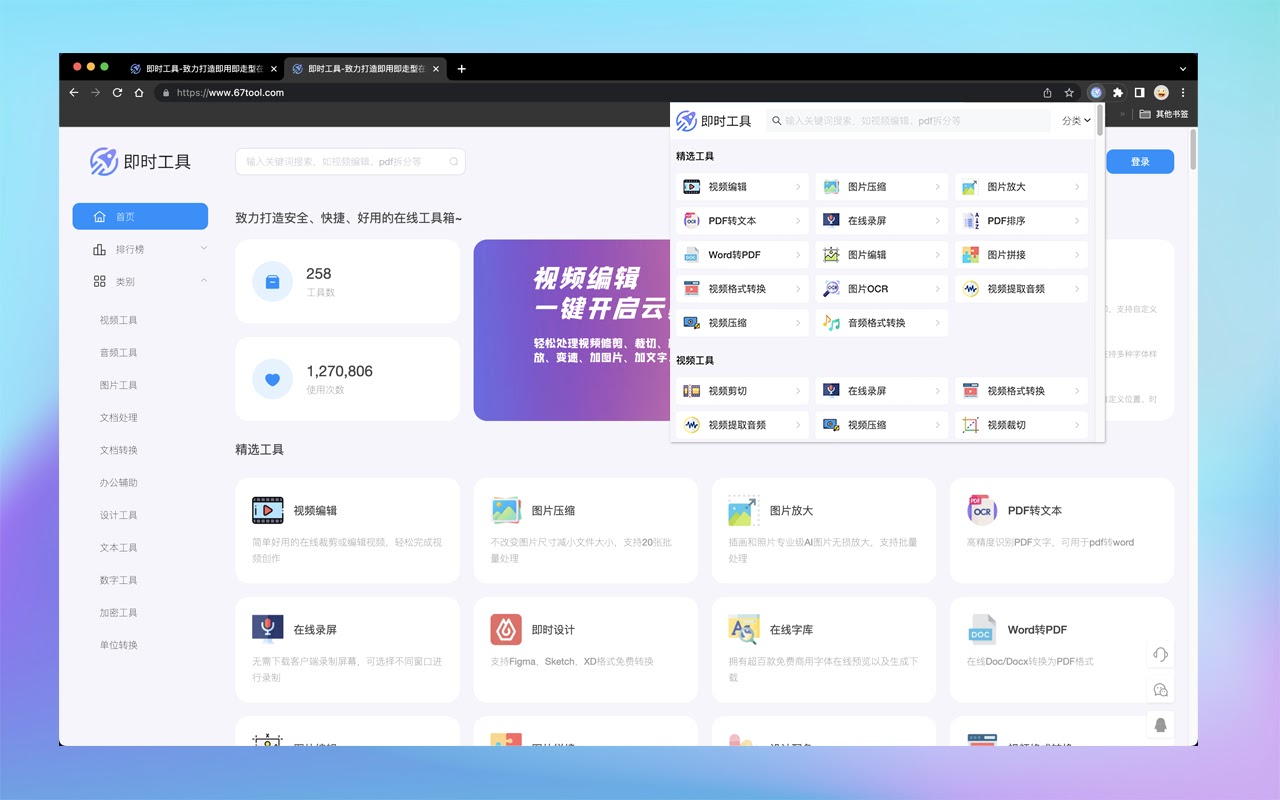Click the chevron on the 视频压缩 row under 精选工具
This screenshot has width=1280, height=800.
pos(798,323)
